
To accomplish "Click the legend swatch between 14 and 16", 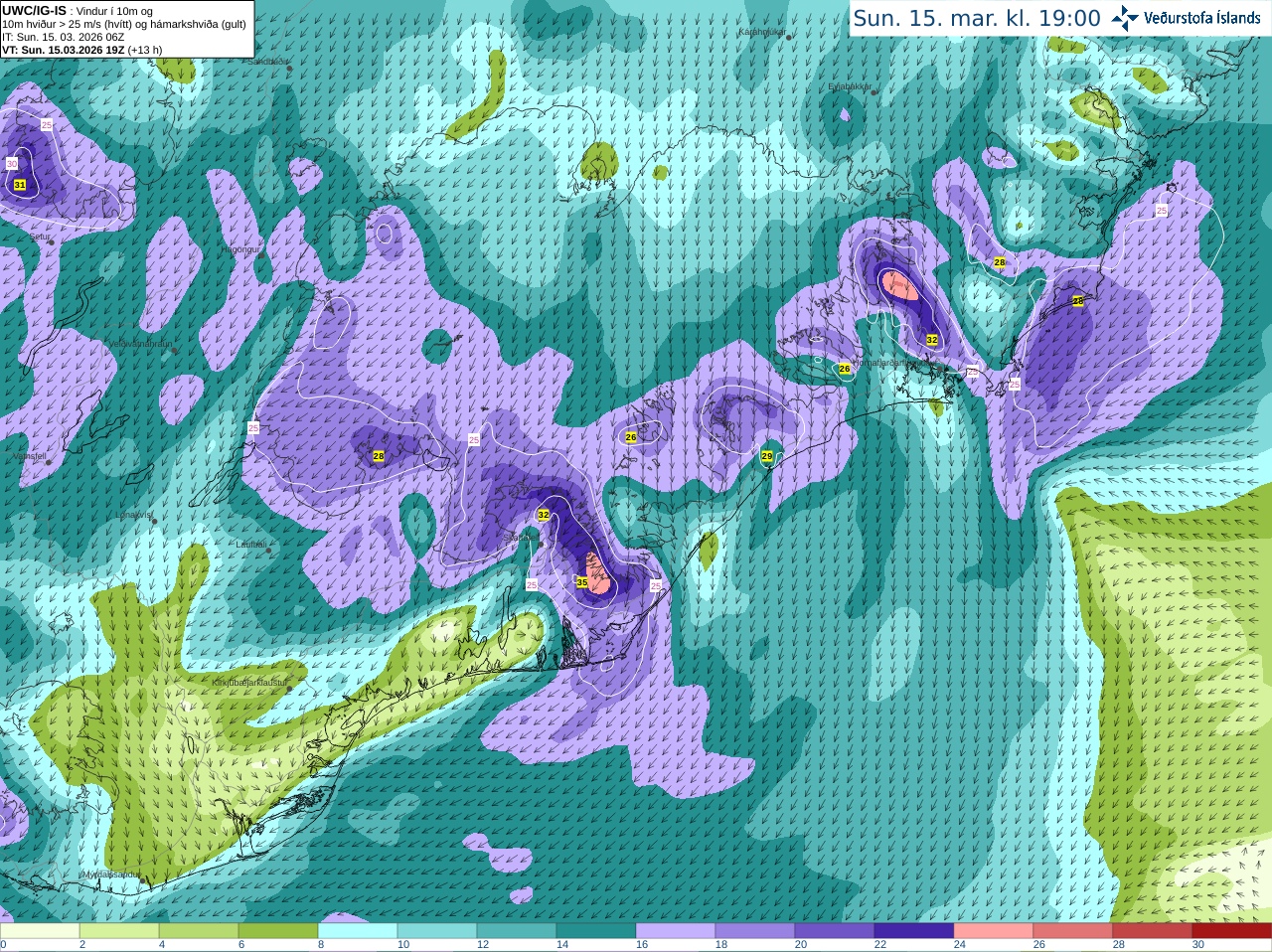I will [x=596, y=931].
